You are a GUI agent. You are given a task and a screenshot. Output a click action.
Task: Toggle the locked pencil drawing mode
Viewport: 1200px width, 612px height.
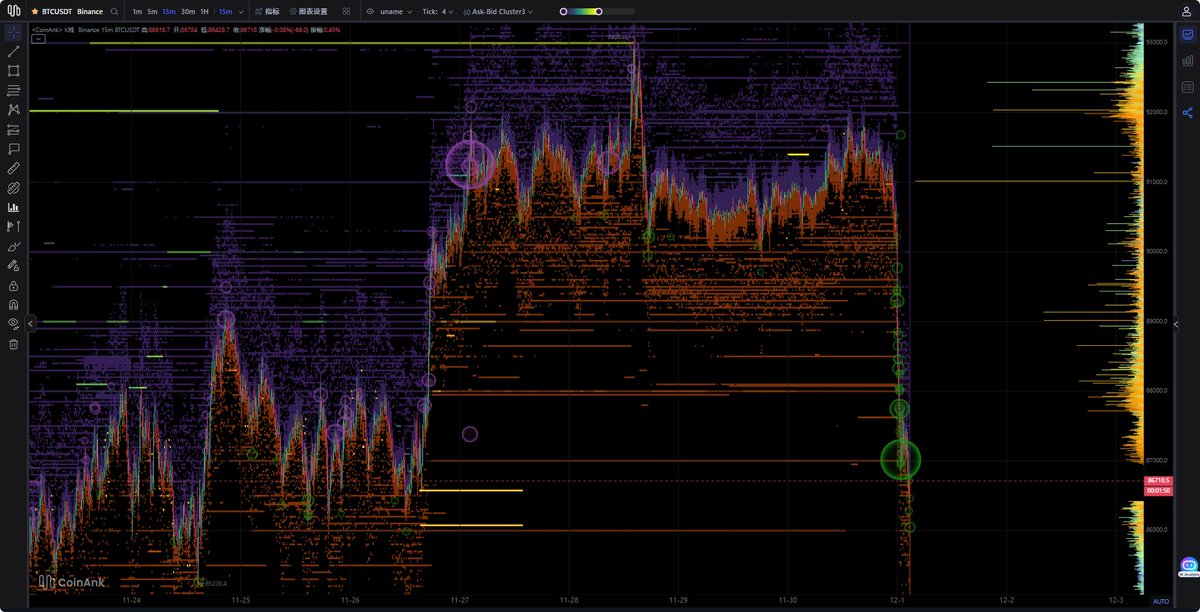point(14,266)
